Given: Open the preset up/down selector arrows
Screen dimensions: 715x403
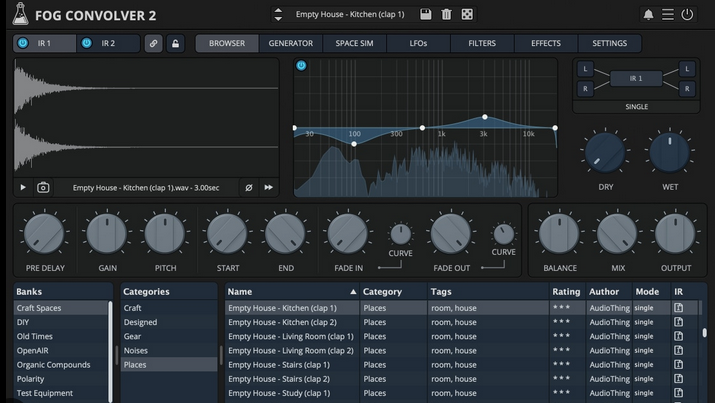Looking at the screenshot, I should [278, 14].
